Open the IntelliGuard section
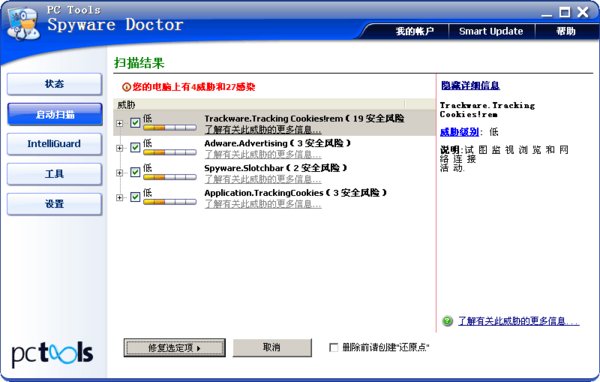Image resolution: width=600 pixels, height=382 pixels. point(54,144)
